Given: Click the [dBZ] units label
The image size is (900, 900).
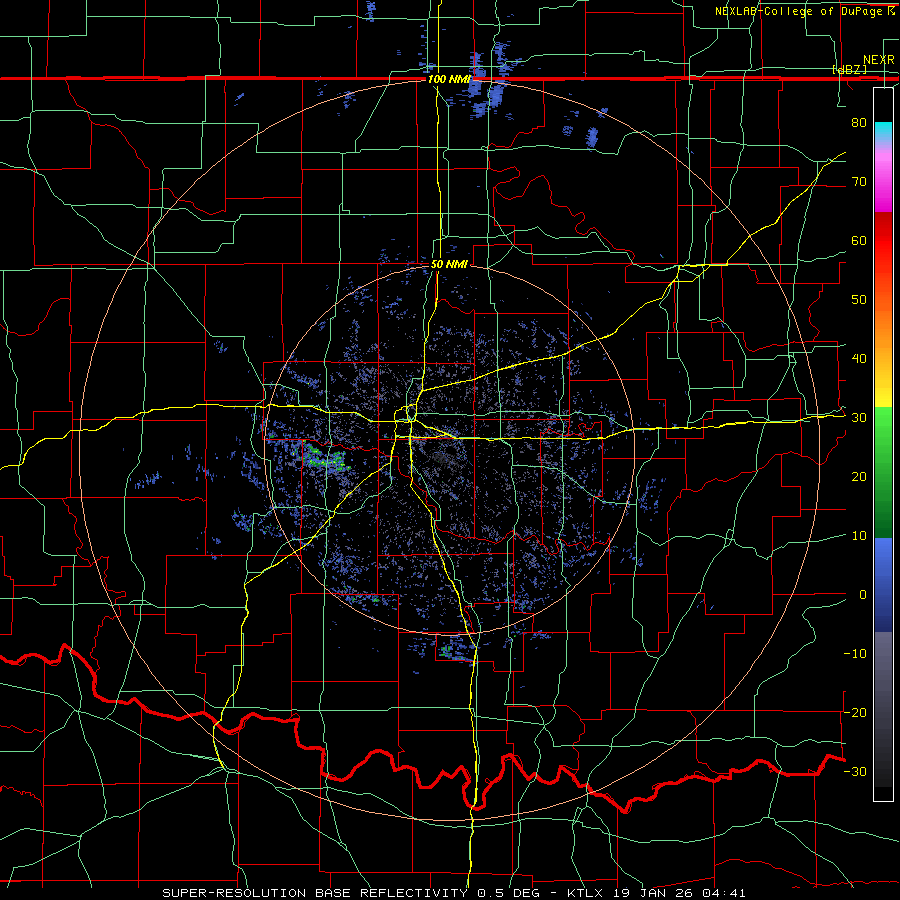Looking at the screenshot, I should 849,70.
